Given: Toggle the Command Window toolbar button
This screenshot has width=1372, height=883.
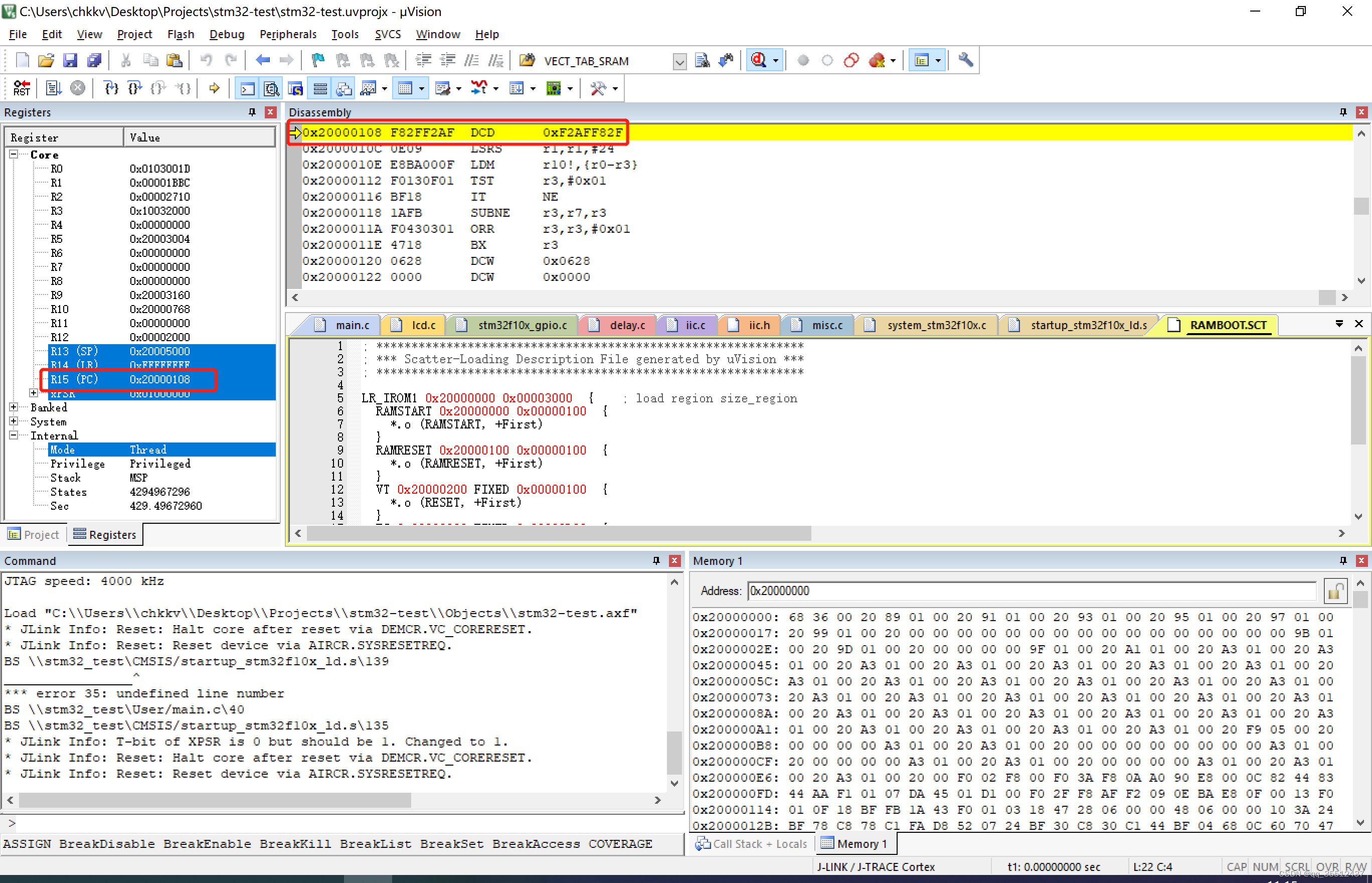Looking at the screenshot, I should click(x=247, y=88).
